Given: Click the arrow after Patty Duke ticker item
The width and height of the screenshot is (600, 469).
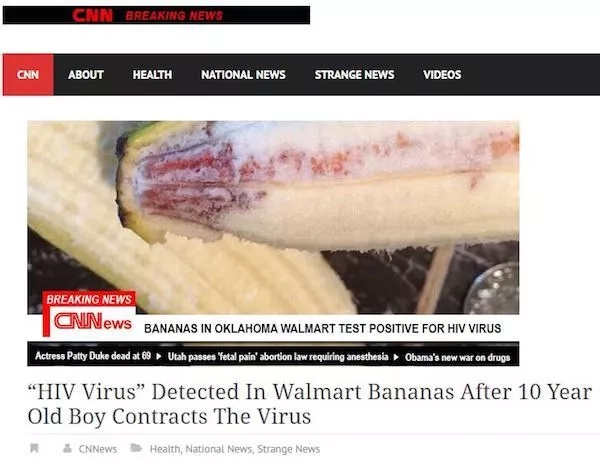Looking at the screenshot, I should (x=159, y=357).
